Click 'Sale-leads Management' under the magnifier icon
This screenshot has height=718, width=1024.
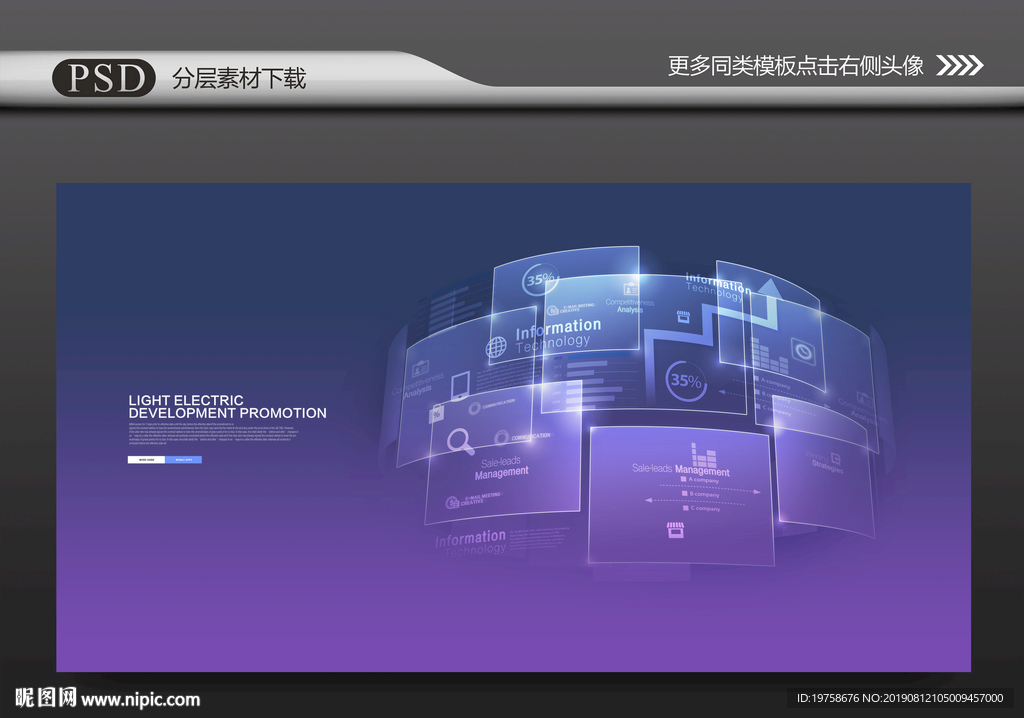[501, 468]
